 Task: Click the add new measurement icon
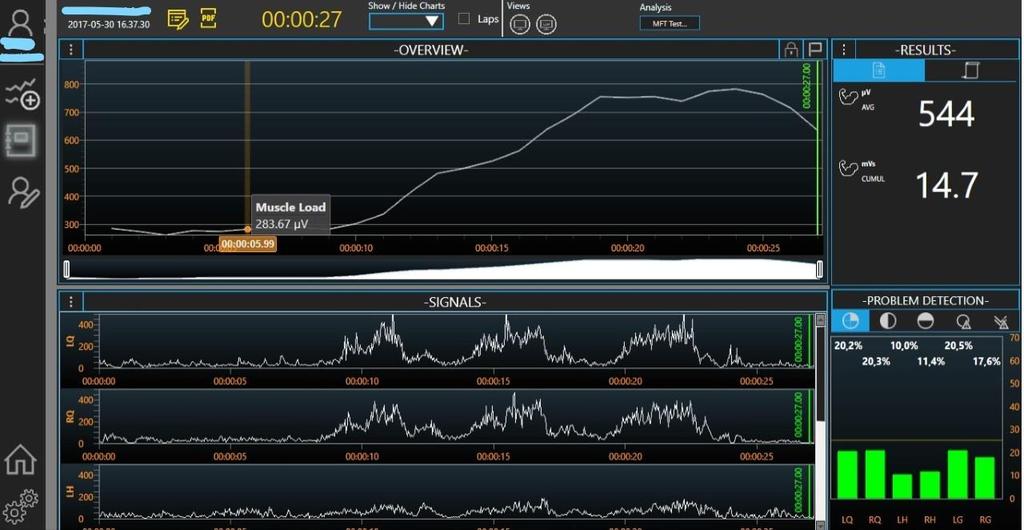(x=22, y=93)
